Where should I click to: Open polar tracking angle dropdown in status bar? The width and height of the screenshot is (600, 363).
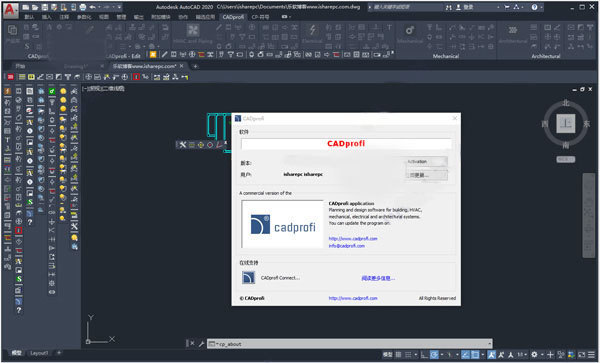[x=441, y=355]
